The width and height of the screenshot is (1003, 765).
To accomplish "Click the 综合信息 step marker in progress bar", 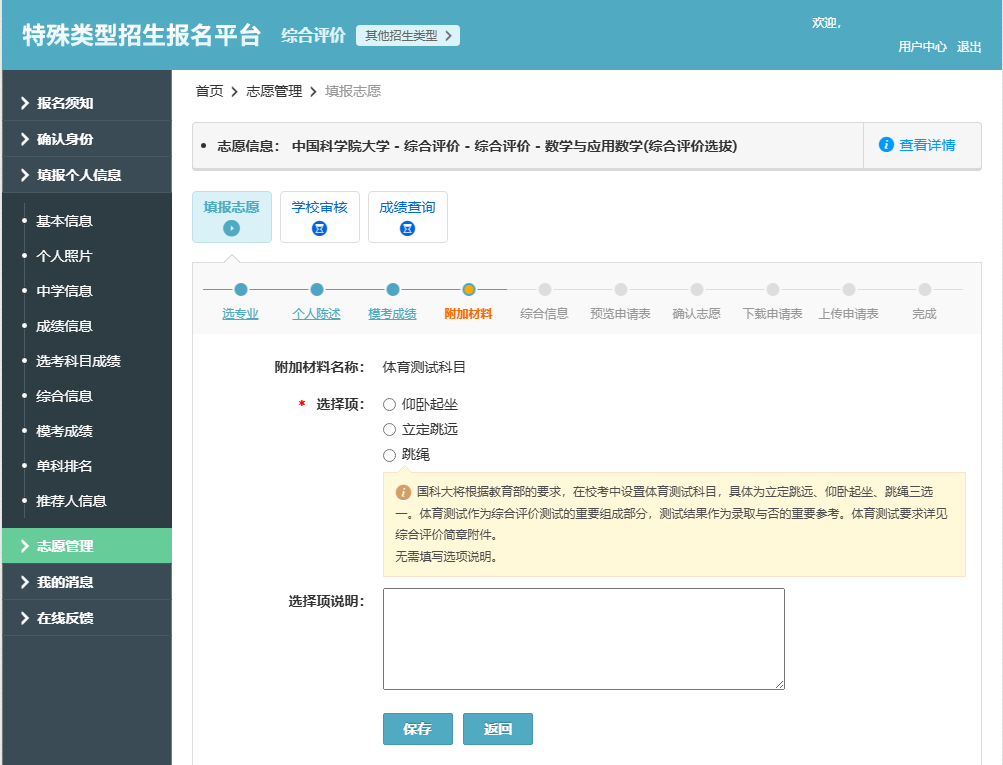I will tap(545, 287).
